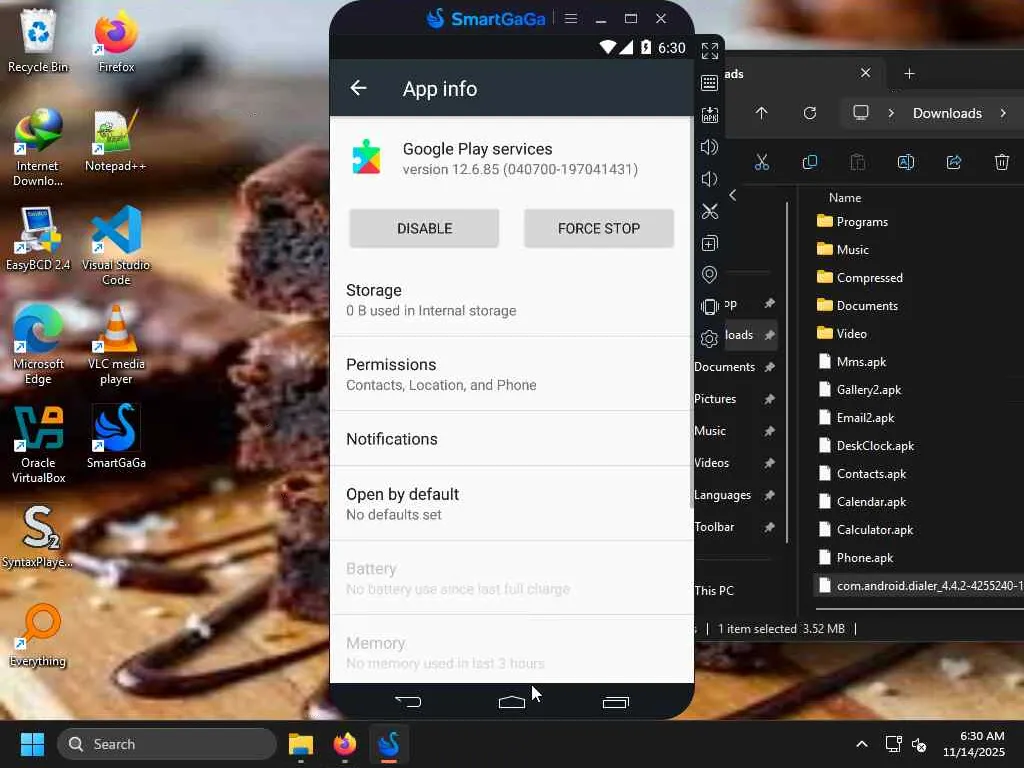This screenshot has height=768, width=1024.
Task: Click the Windows Start button
Action: (x=32, y=744)
